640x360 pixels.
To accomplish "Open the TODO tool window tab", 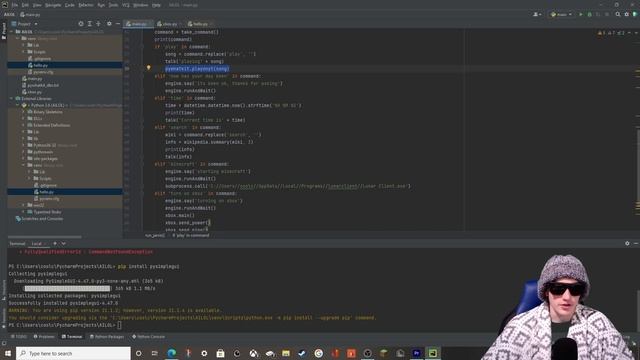I will coord(18,337).
